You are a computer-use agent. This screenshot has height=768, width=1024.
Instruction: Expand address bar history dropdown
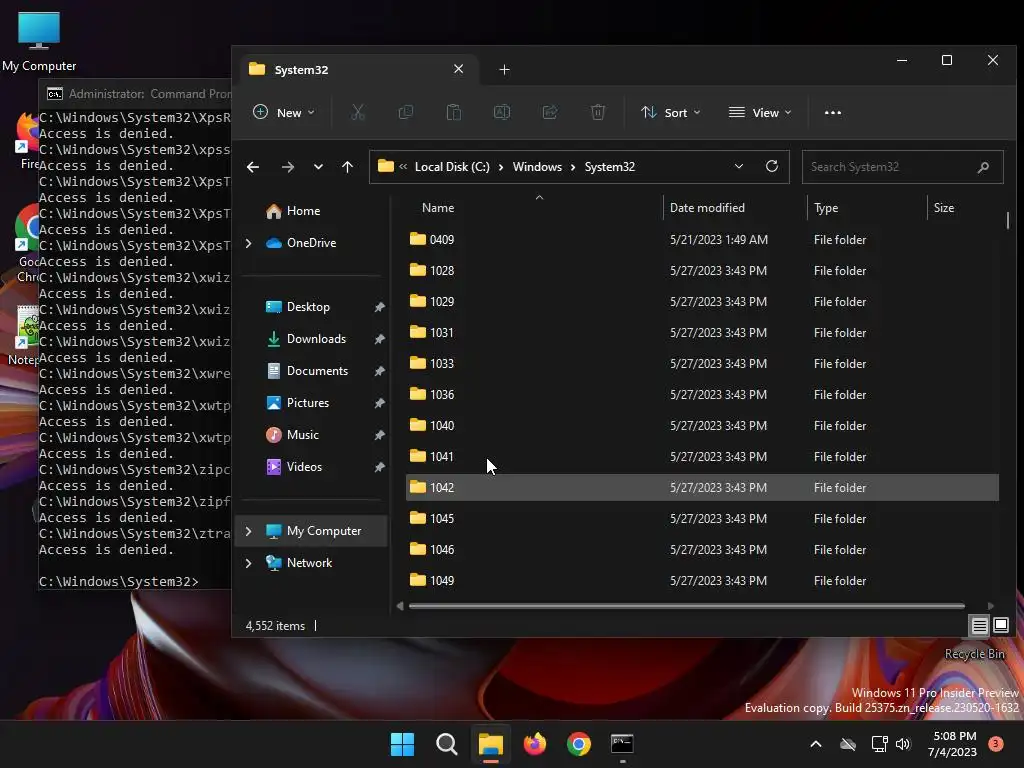[739, 167]
